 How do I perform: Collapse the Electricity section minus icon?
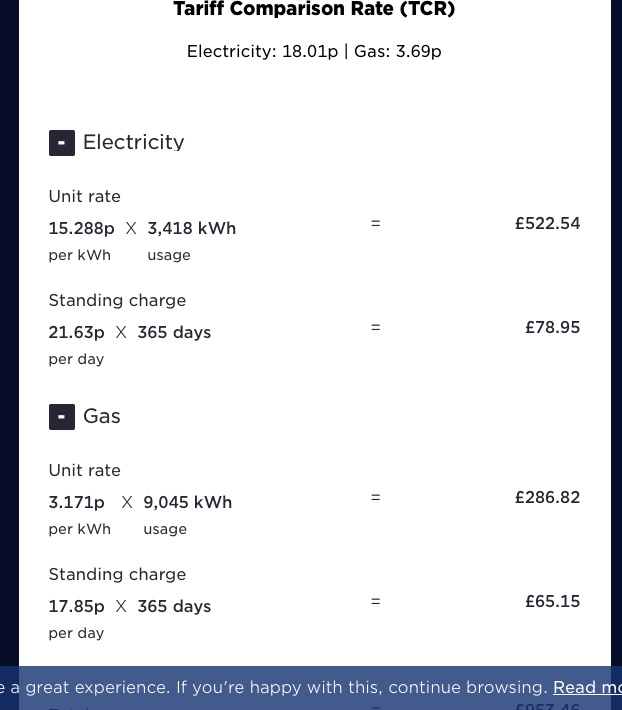[x=61, y=143]
